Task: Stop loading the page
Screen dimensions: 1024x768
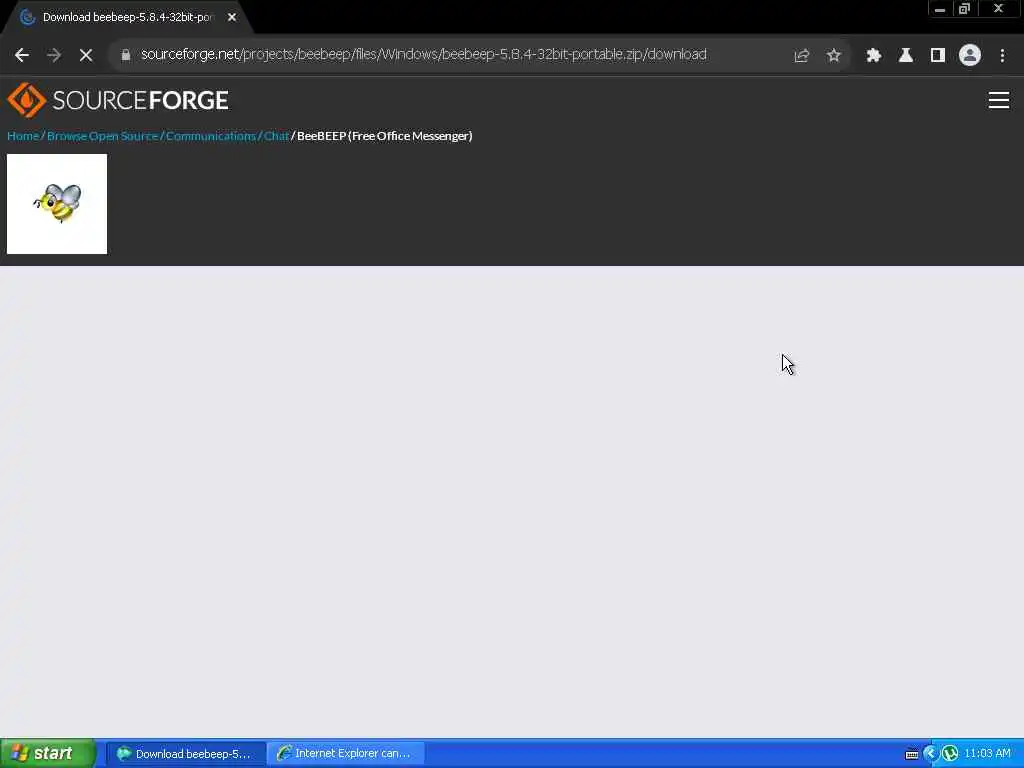Action: [86, 55]
